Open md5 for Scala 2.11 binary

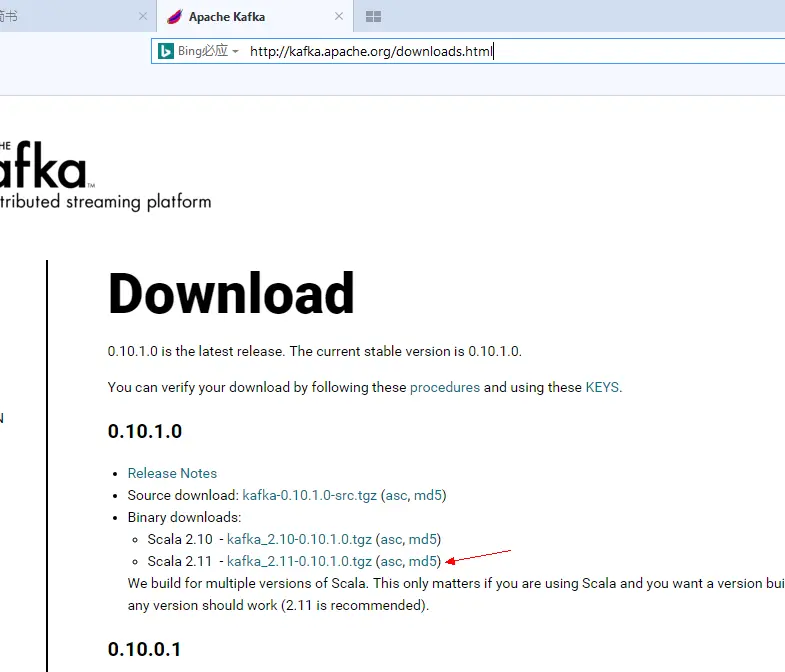(x=423, y=561)
